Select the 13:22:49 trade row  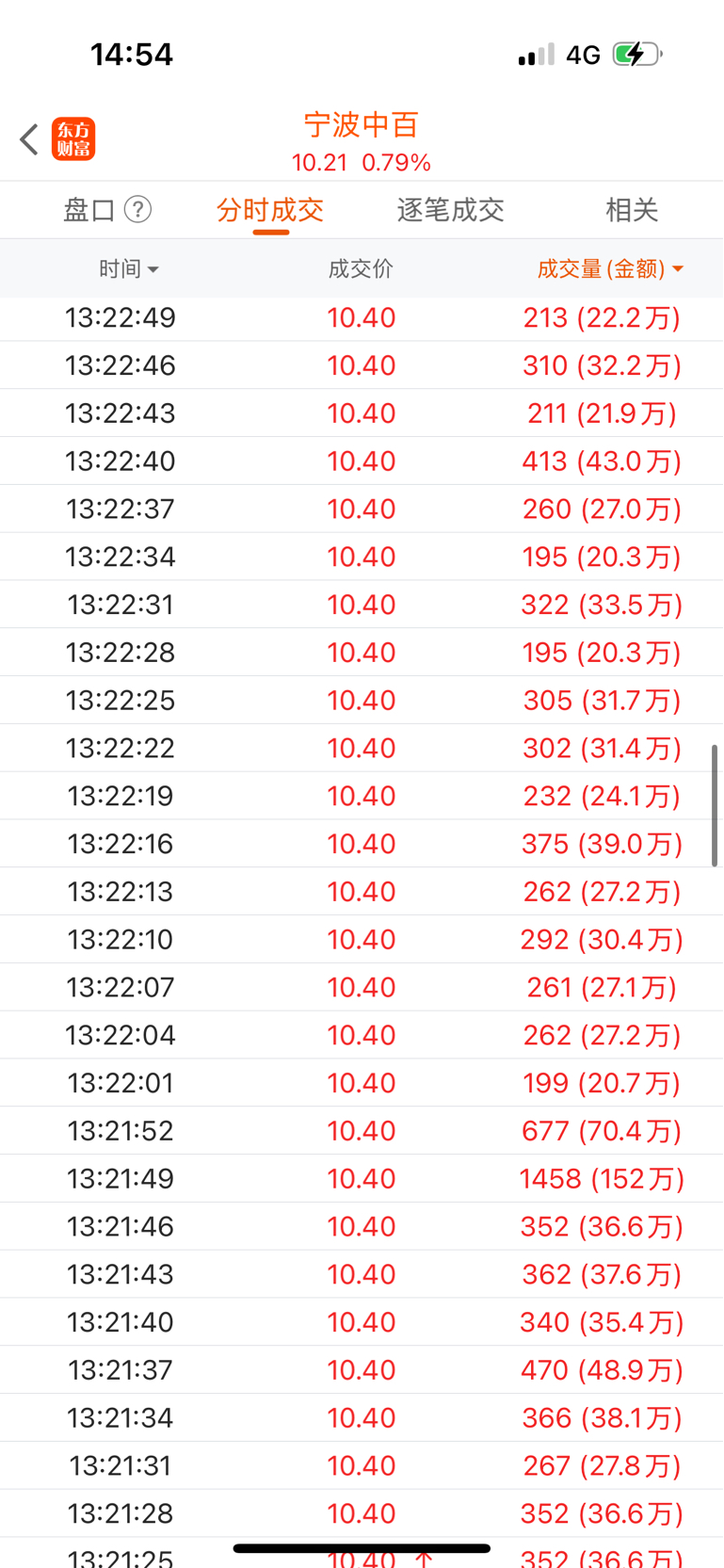tap(362, 317)
